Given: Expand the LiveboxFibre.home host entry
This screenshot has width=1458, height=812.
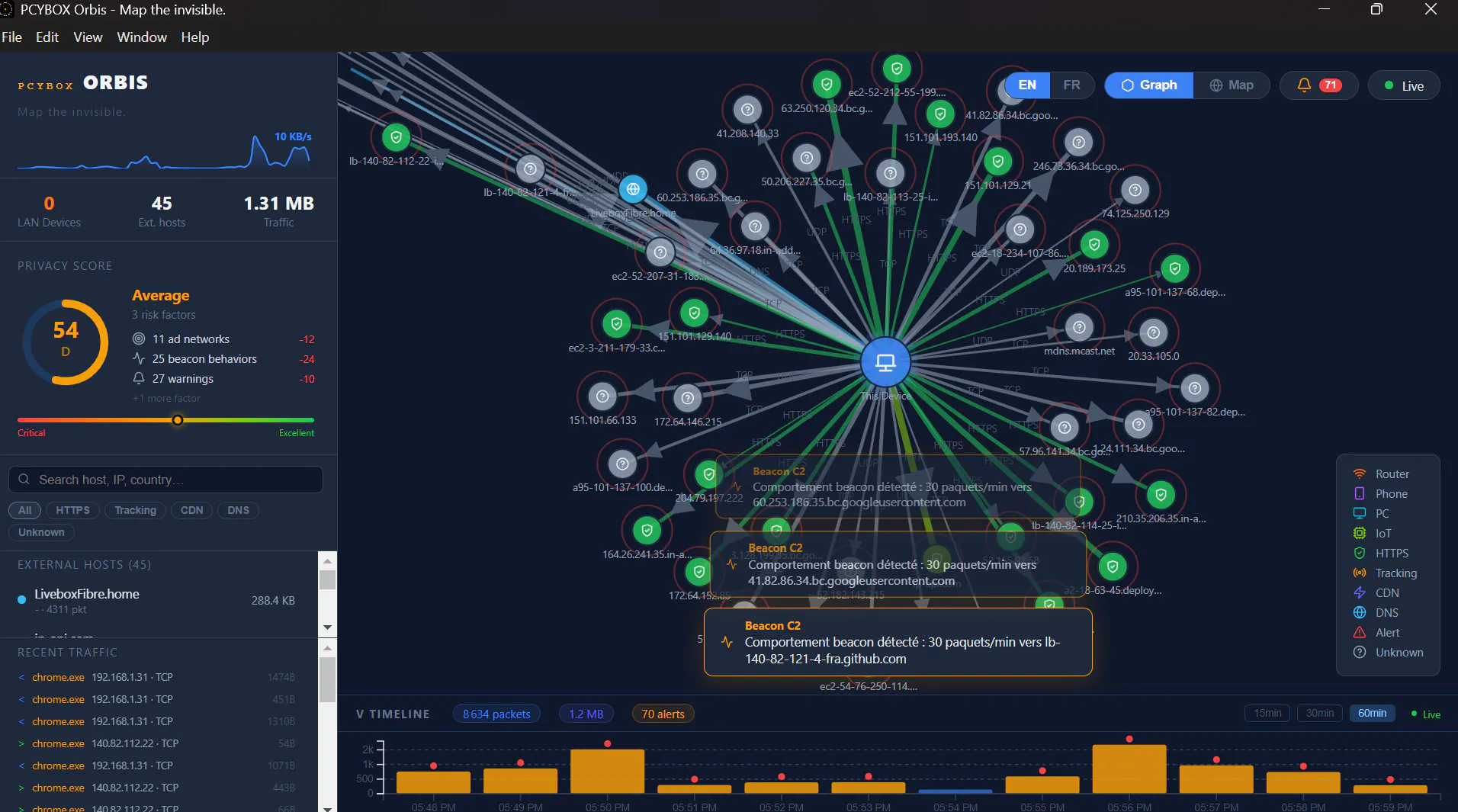Looking at the screenshot, I should (159, 601).
